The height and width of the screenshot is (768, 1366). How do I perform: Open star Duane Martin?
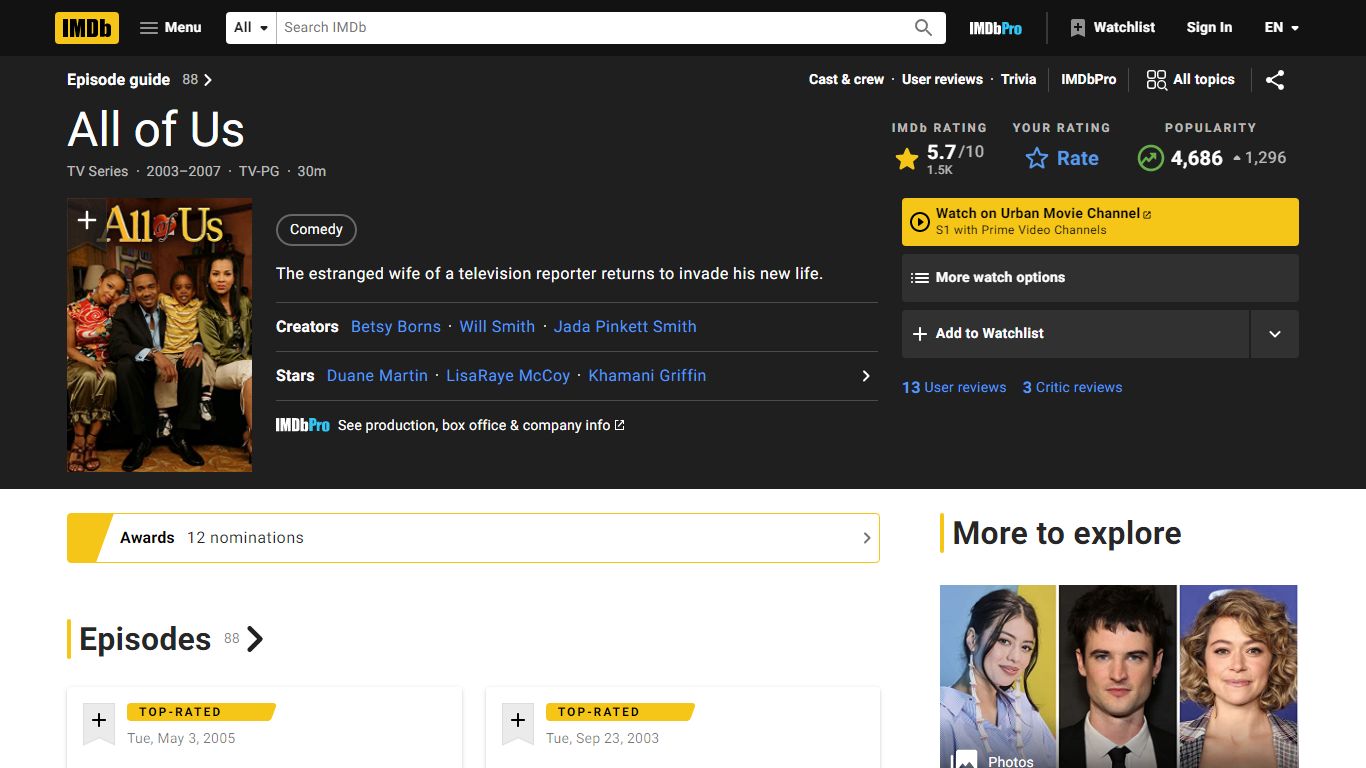377,376
